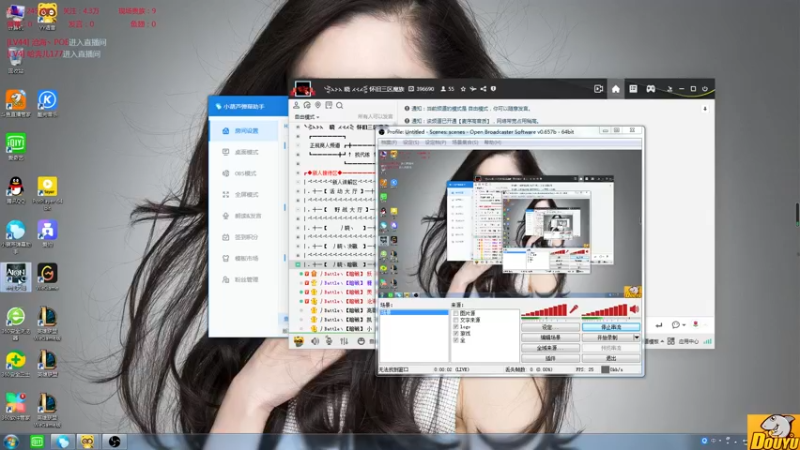Image resolution: width=800 pixels, height=450 pixels.
Task: Click the location pin icon in the YY channel toolbar
Action: 318,106
